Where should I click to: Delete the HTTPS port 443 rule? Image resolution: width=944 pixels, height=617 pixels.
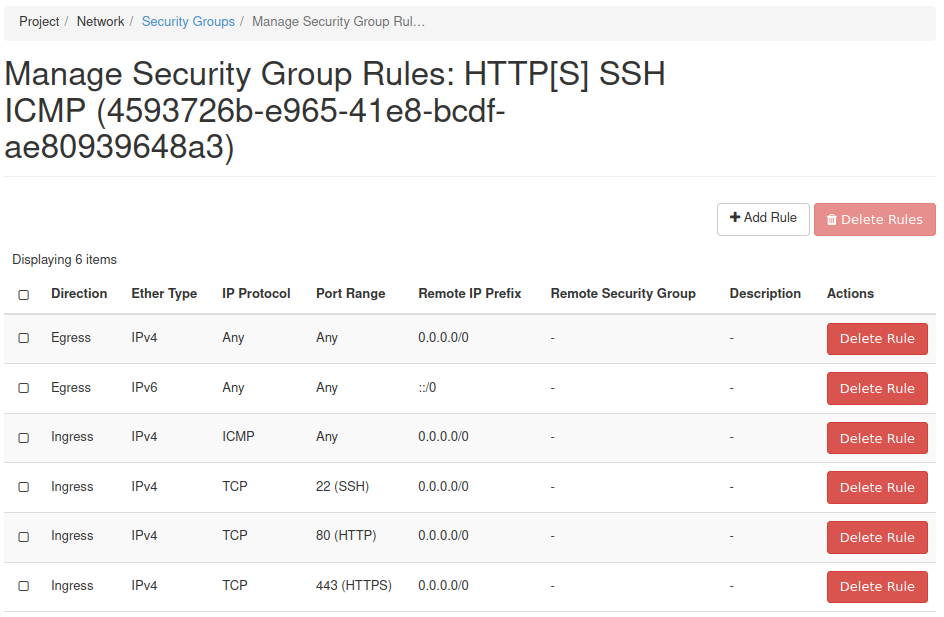tap(876, 587)
